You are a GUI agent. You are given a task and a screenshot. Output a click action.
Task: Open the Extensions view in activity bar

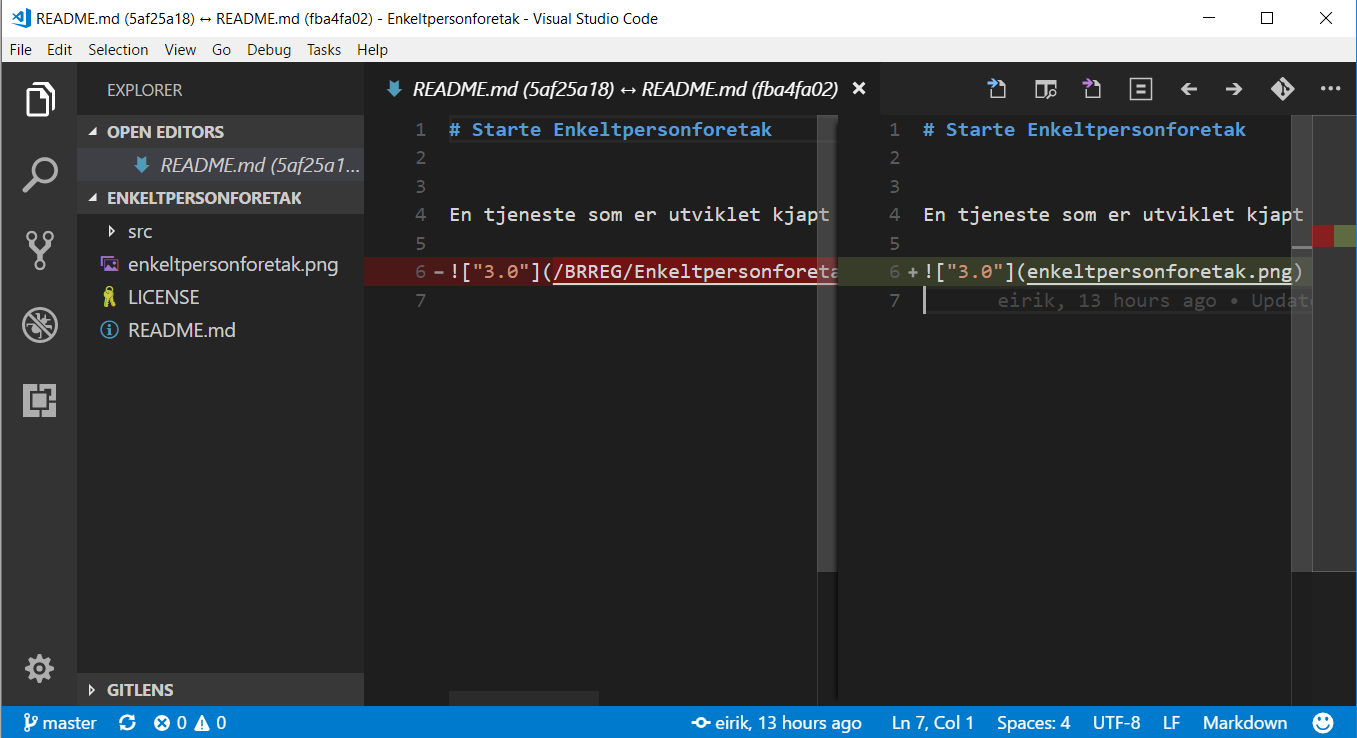40,400
